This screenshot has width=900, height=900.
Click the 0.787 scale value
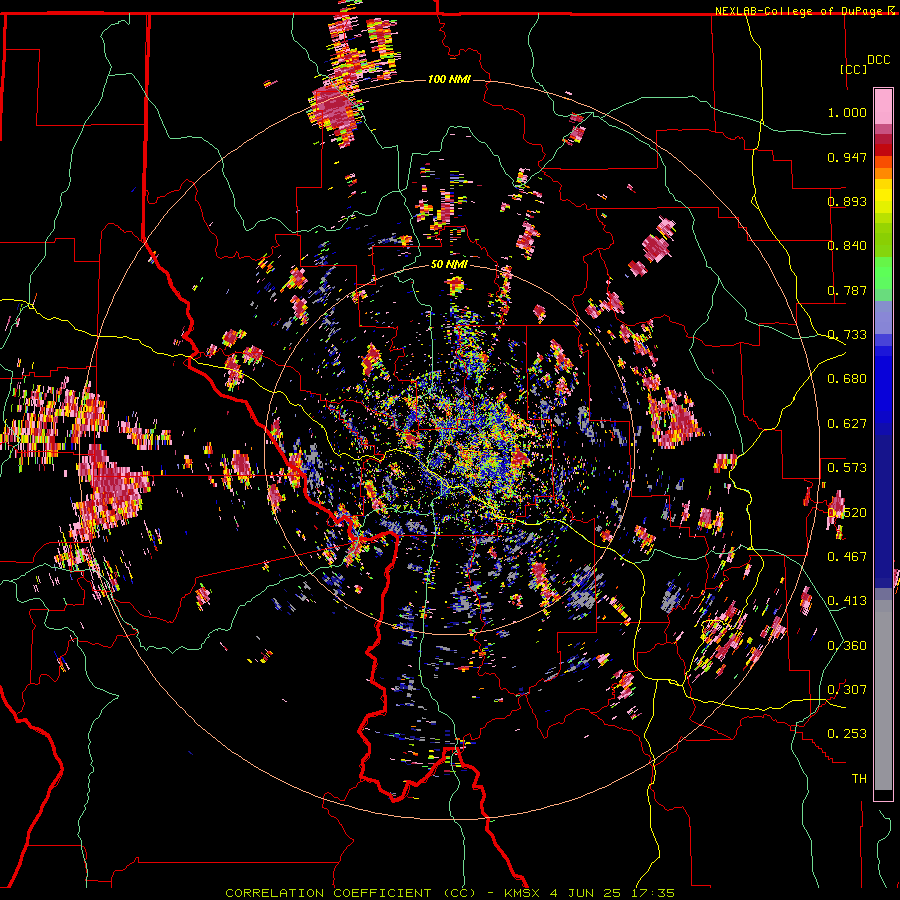[847, 290]
